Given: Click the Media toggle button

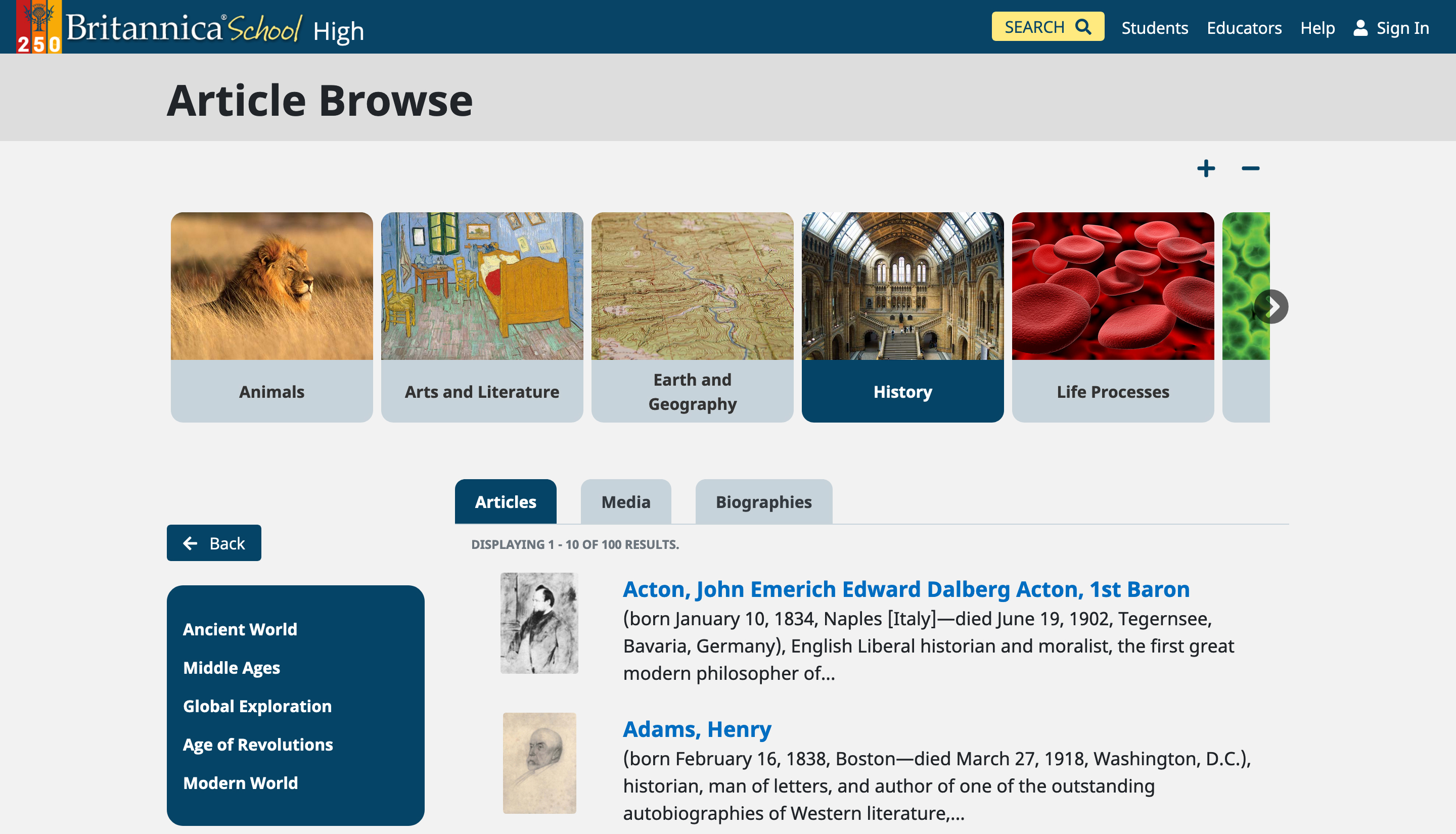Looking at the screenshot, I should point(625,502).
